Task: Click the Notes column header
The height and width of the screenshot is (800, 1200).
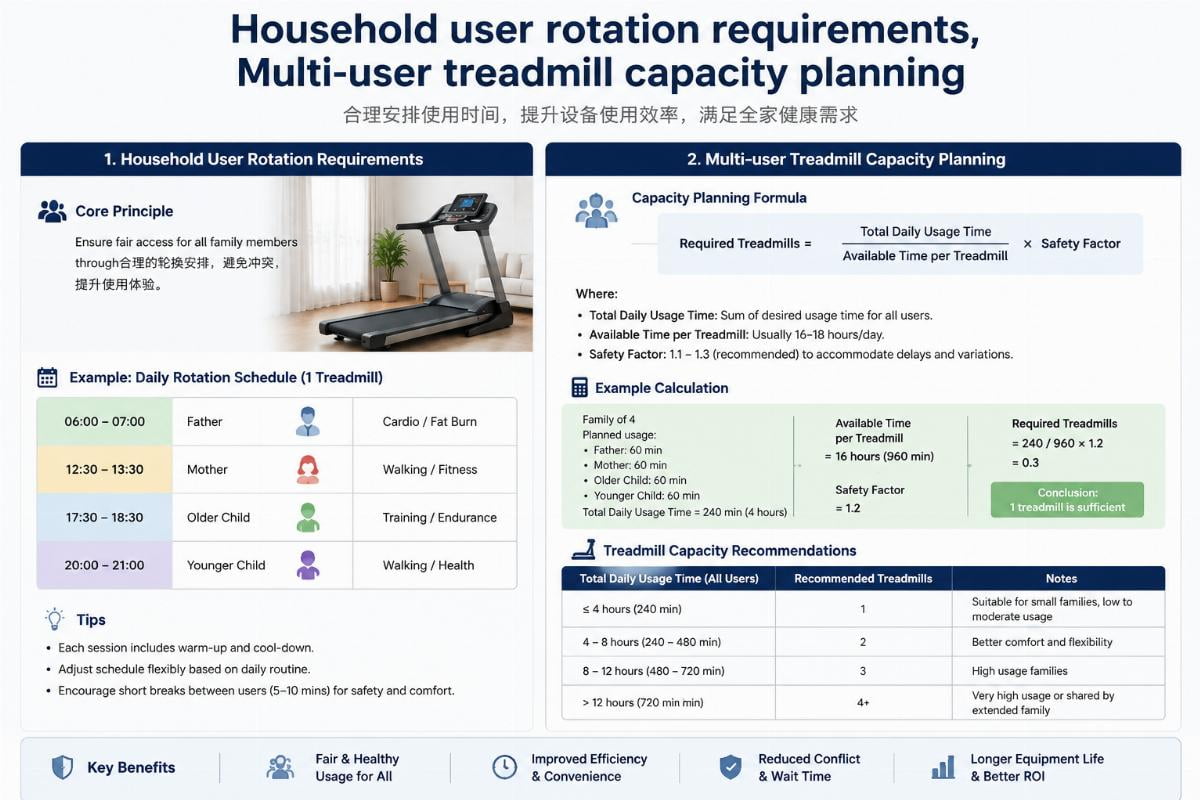Action: click(x=1061, y=578)
